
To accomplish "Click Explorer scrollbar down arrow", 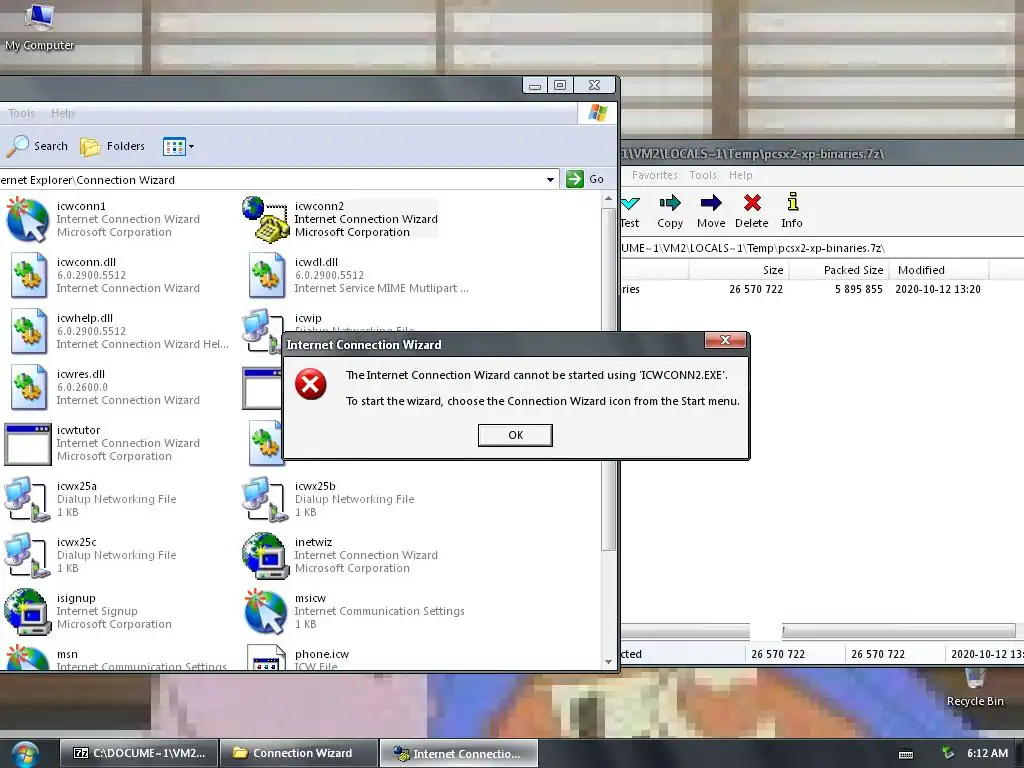I will tap(609, 662).
